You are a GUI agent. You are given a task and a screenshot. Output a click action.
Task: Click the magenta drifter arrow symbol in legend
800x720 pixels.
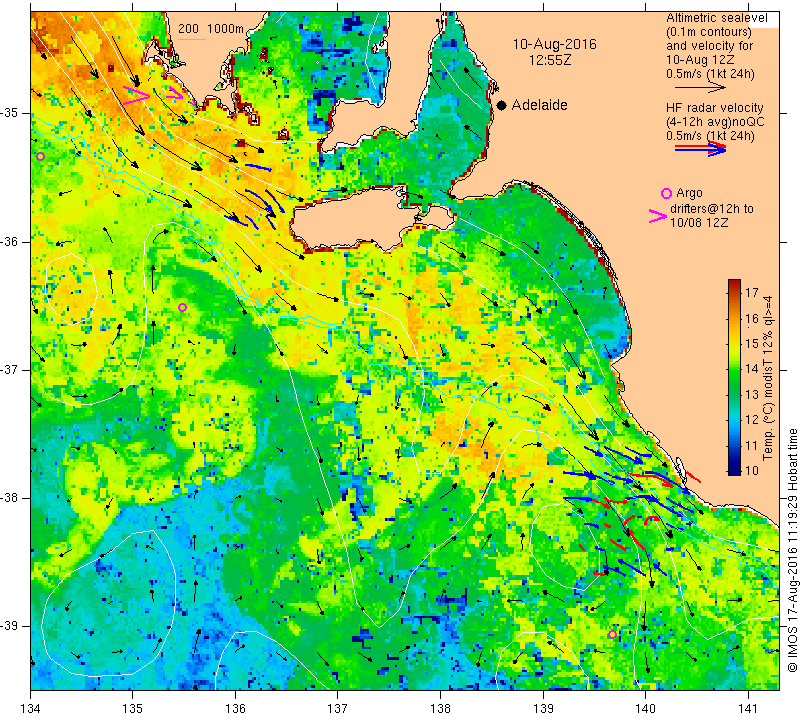(657, 216)
